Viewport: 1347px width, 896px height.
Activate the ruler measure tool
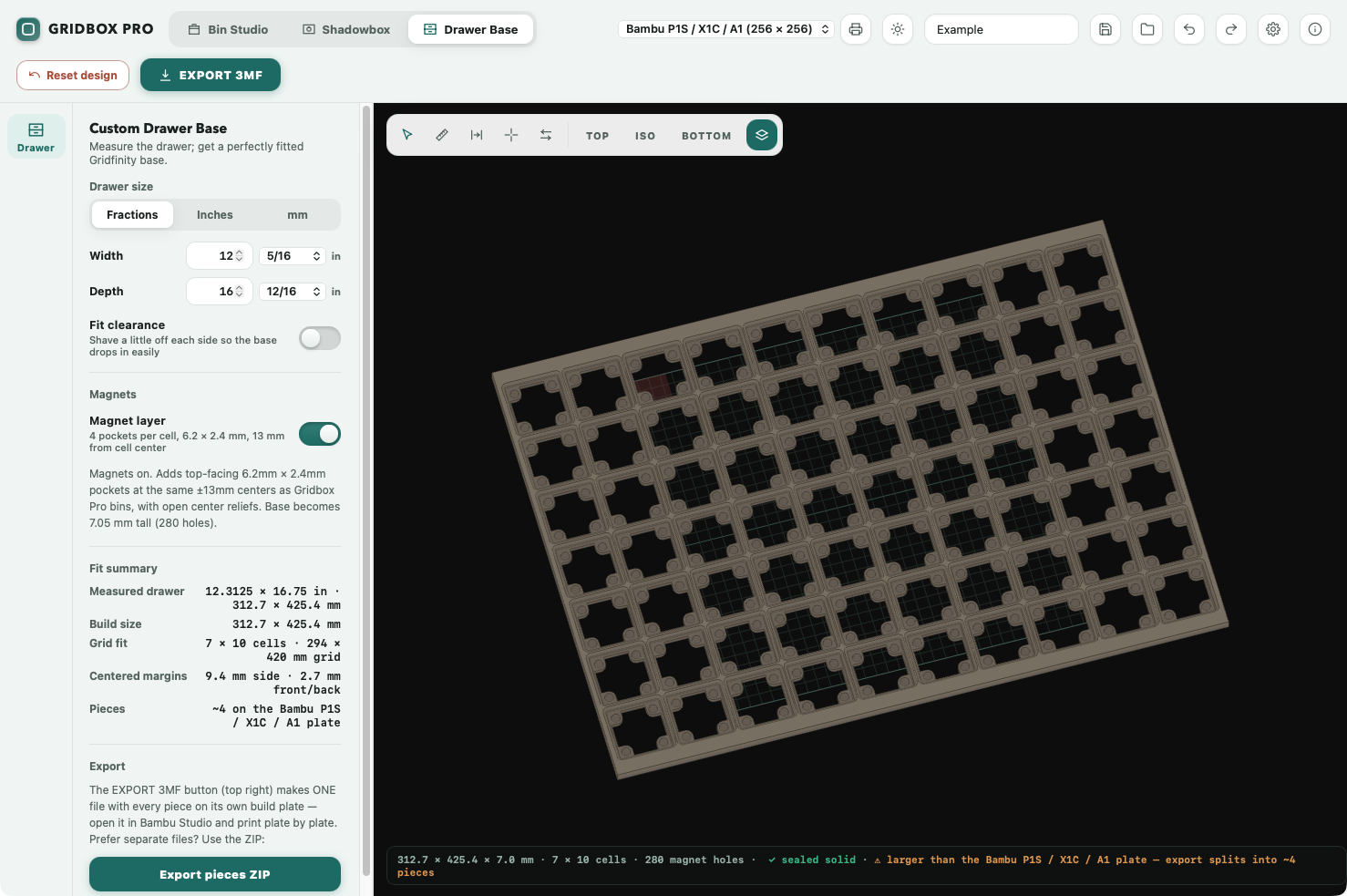(442, 135)
